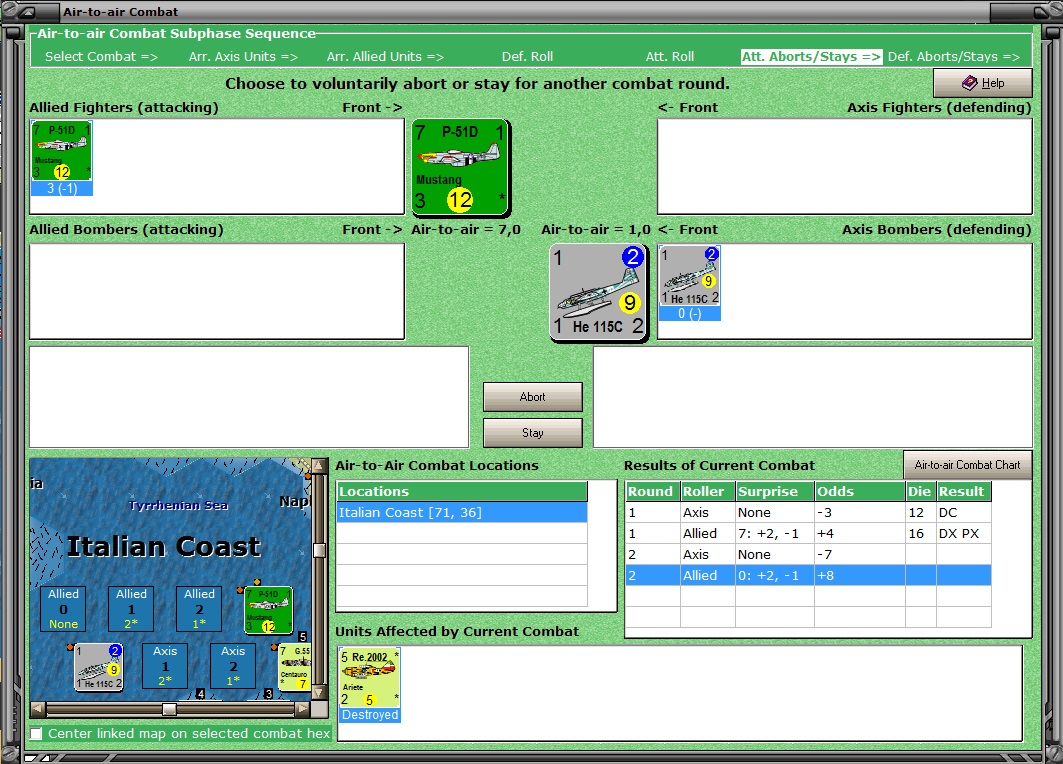The image size is (1063, 764).
Task: Click the empty Axis Fighters (defending) list box
Action: pos(845,167)
